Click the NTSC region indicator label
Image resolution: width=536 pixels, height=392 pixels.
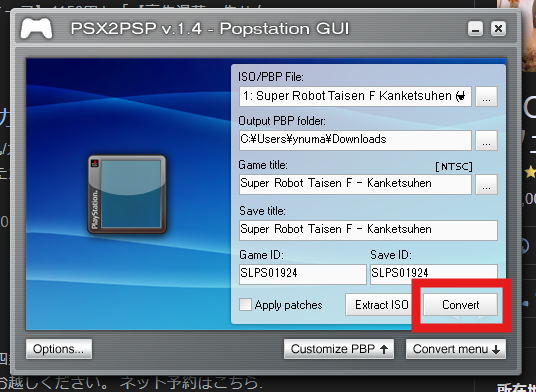click(x=454, y=166)
